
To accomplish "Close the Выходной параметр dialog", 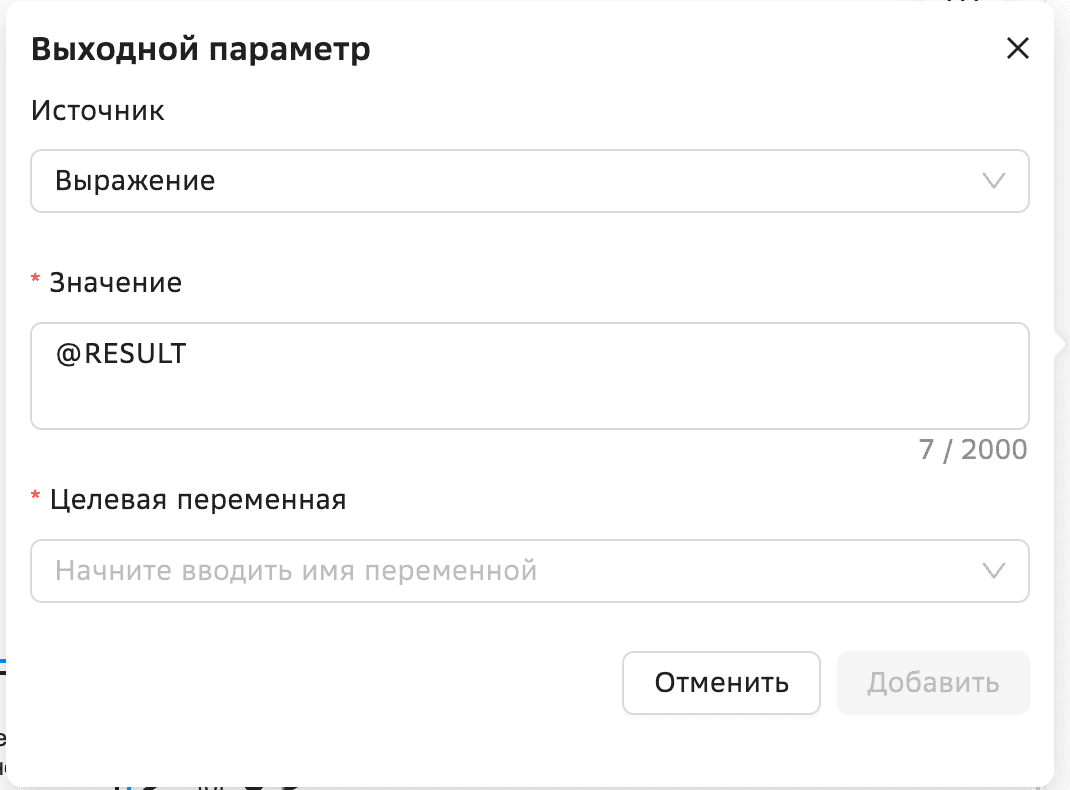I will (1017, 49).
